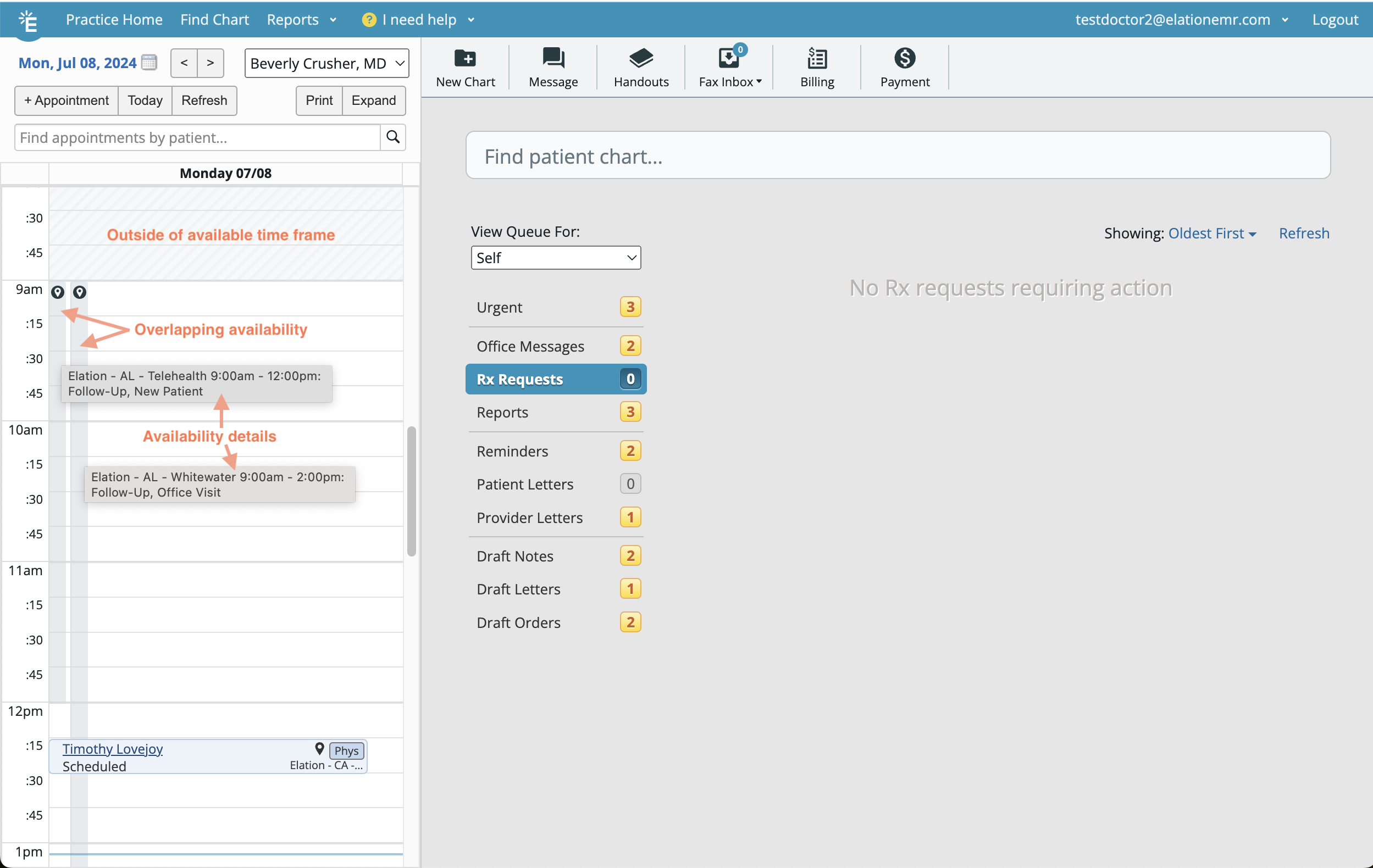Click the calendar vertical scrollbar
Screen dimensions: 1373x868
coord(411,490)
